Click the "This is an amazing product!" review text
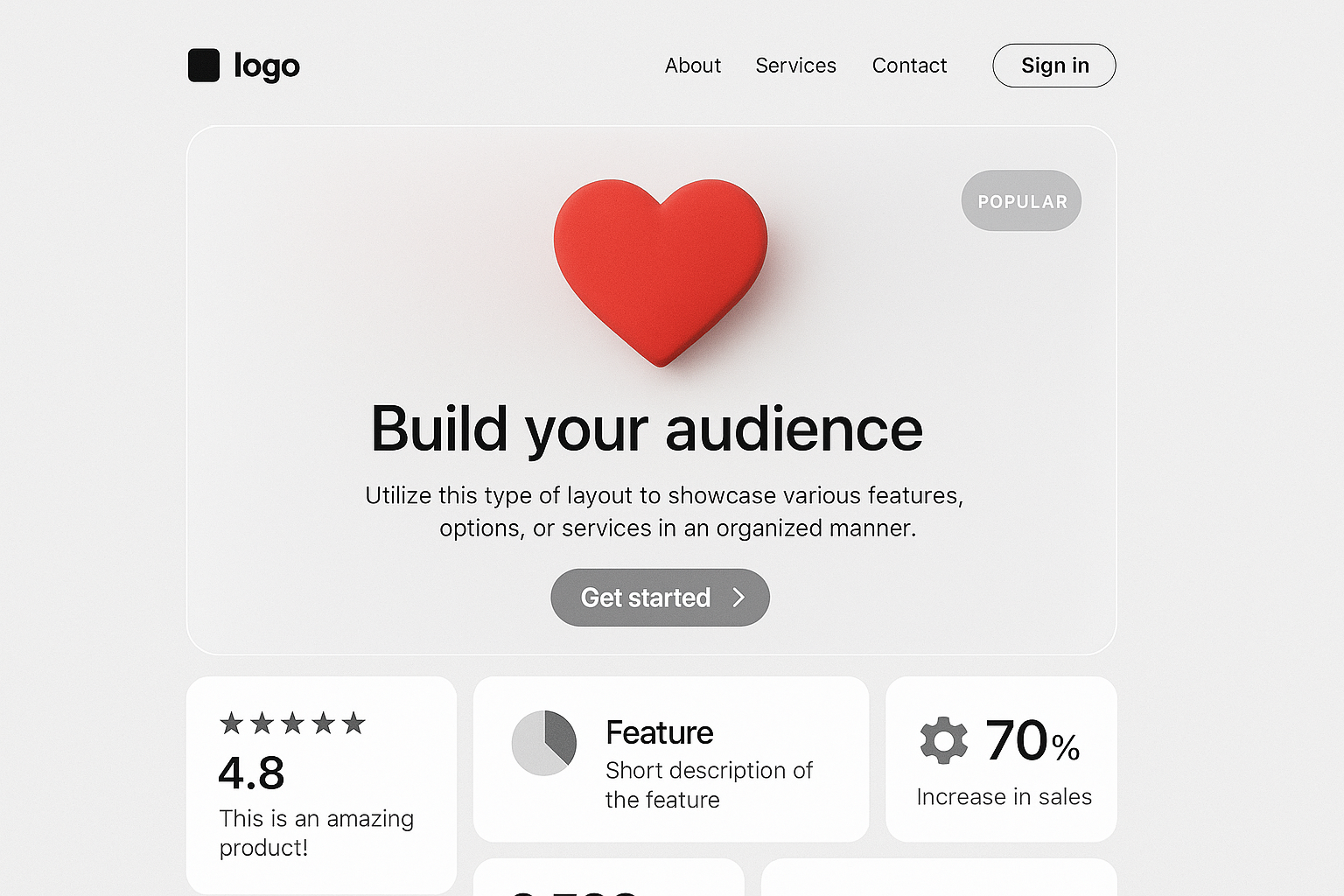The image size is (1344, 896). 316,832
